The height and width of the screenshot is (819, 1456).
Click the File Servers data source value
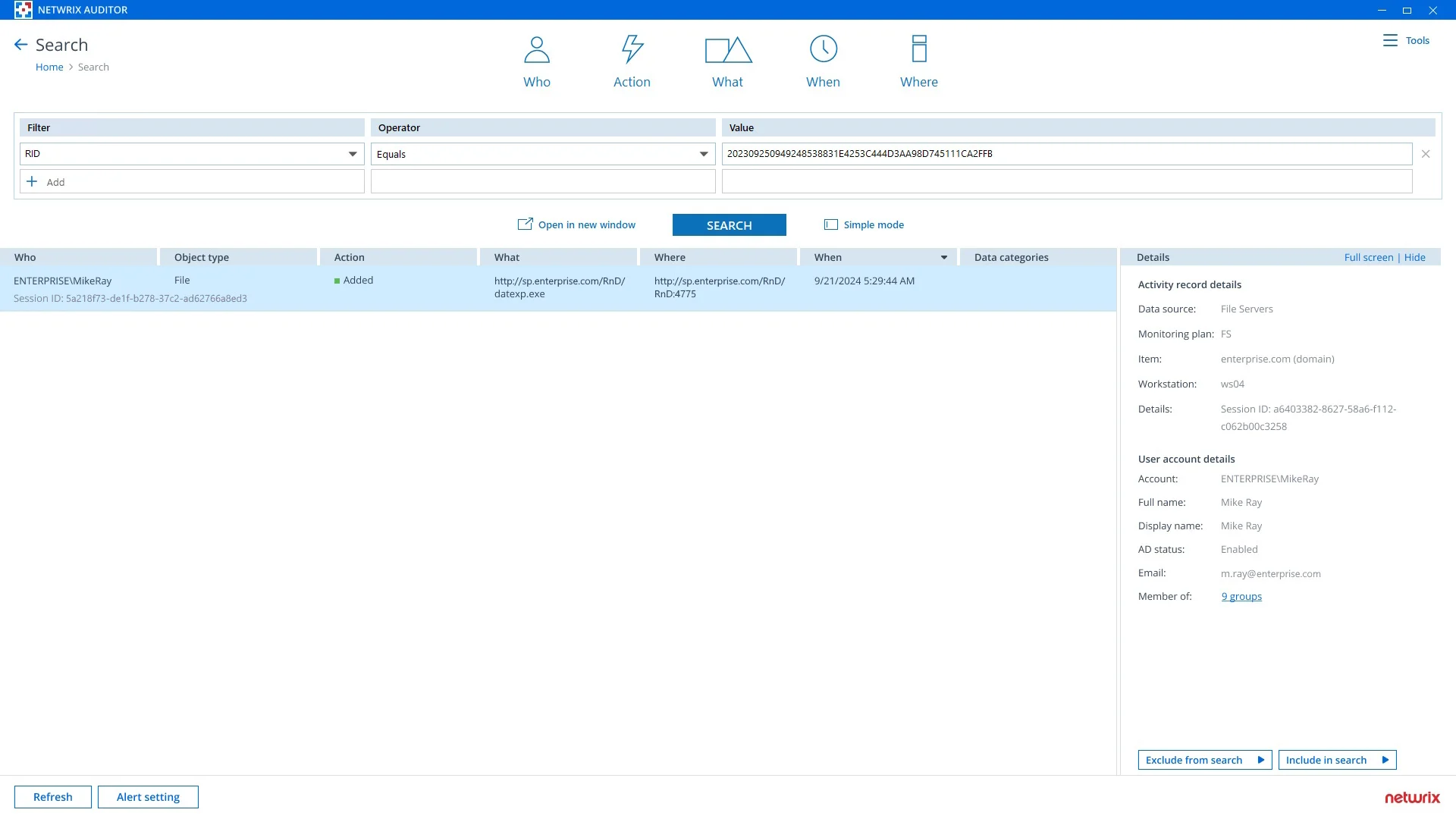[1247, 309]
